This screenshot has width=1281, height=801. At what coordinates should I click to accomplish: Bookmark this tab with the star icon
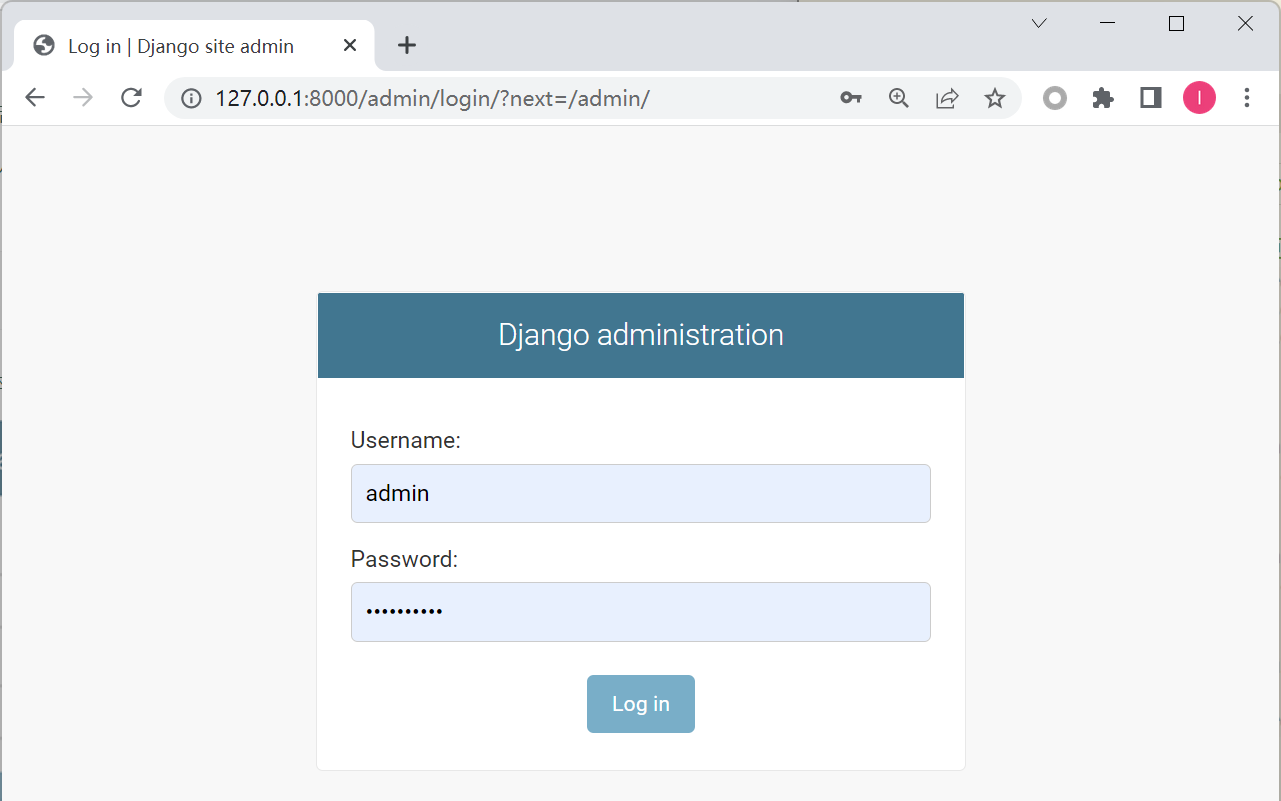(995, 98)
